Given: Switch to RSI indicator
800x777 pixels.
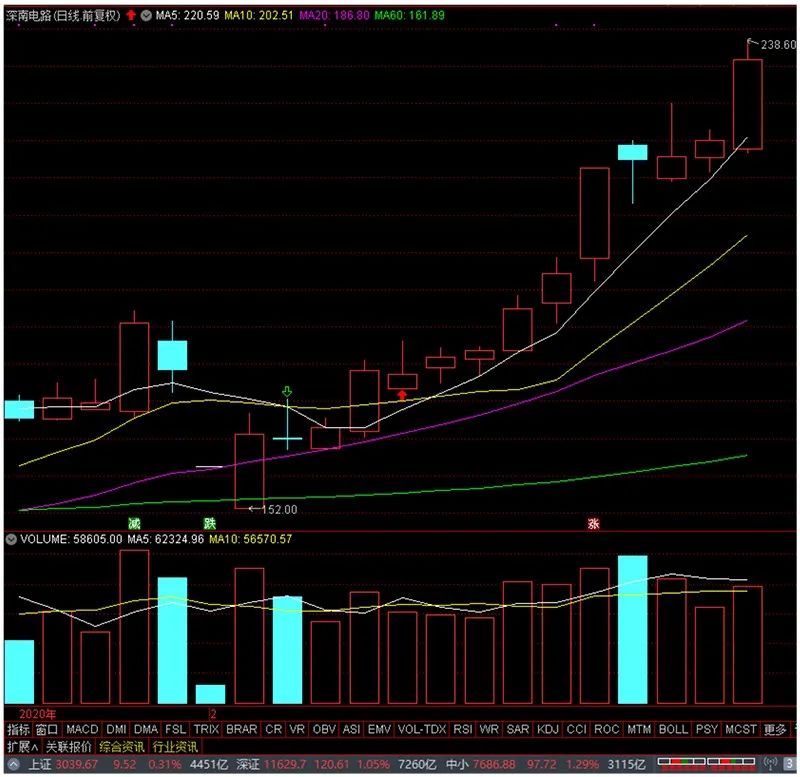Looking at the screenshot, I should pos(463,730).
